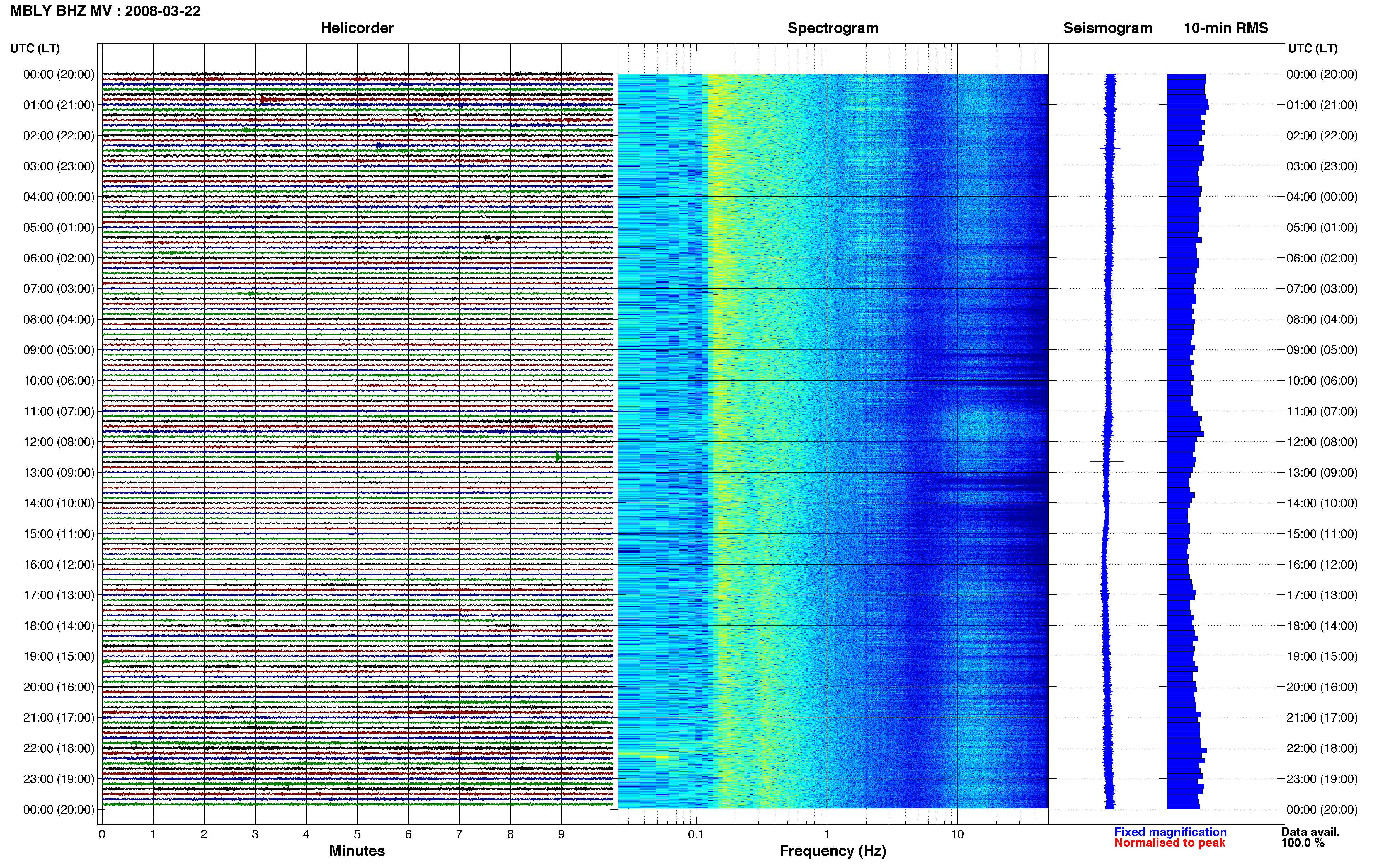The height and width of the screenshot is (868, 1389).
Task: Click the blue event burst near minute 5.5
Action: click(380, 145)
